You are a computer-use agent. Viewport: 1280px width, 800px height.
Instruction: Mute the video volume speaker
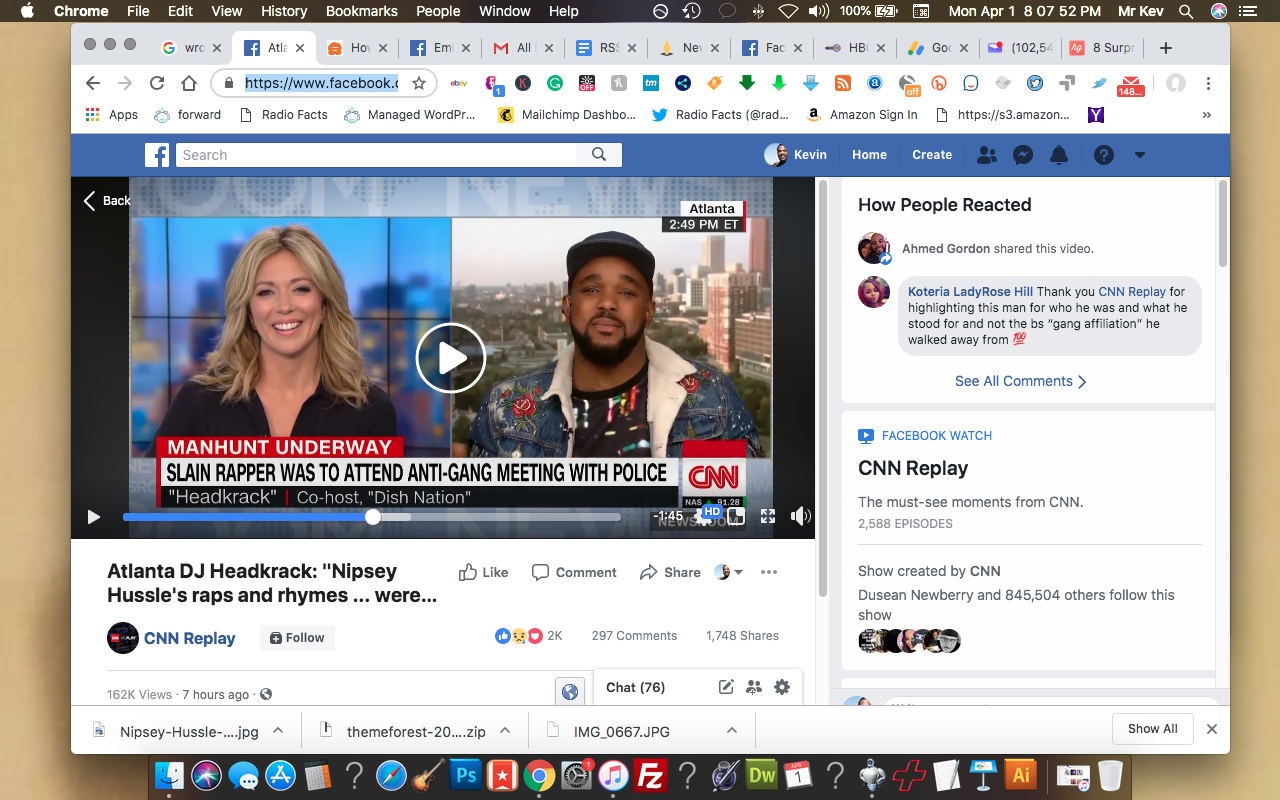(x=800, y=516)
